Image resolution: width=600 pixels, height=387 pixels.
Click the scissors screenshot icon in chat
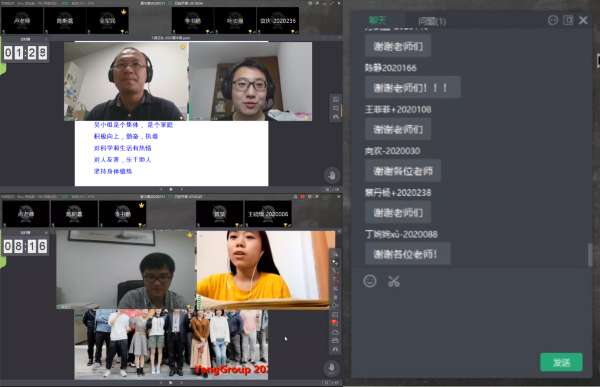(x=394, y=281)
